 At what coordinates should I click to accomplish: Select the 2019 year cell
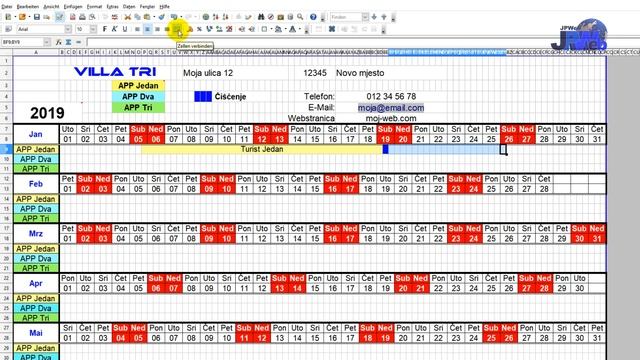click(x=47, y=113)
